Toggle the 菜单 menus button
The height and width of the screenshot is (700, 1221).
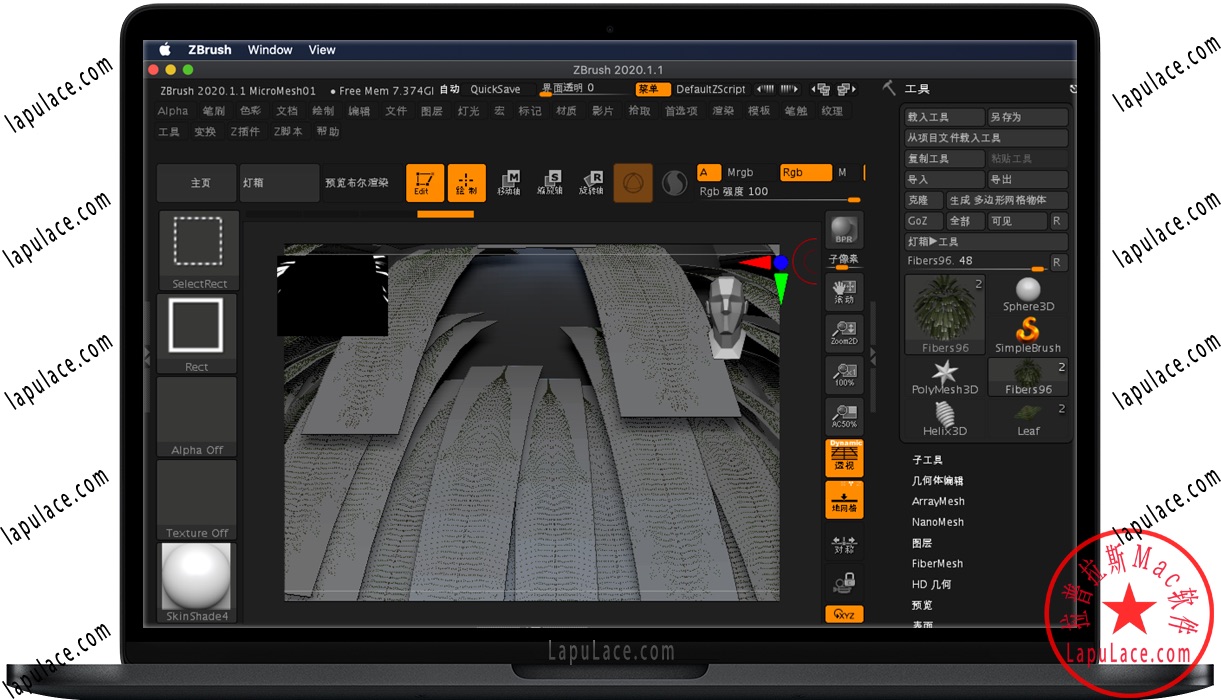pos(653,89)
